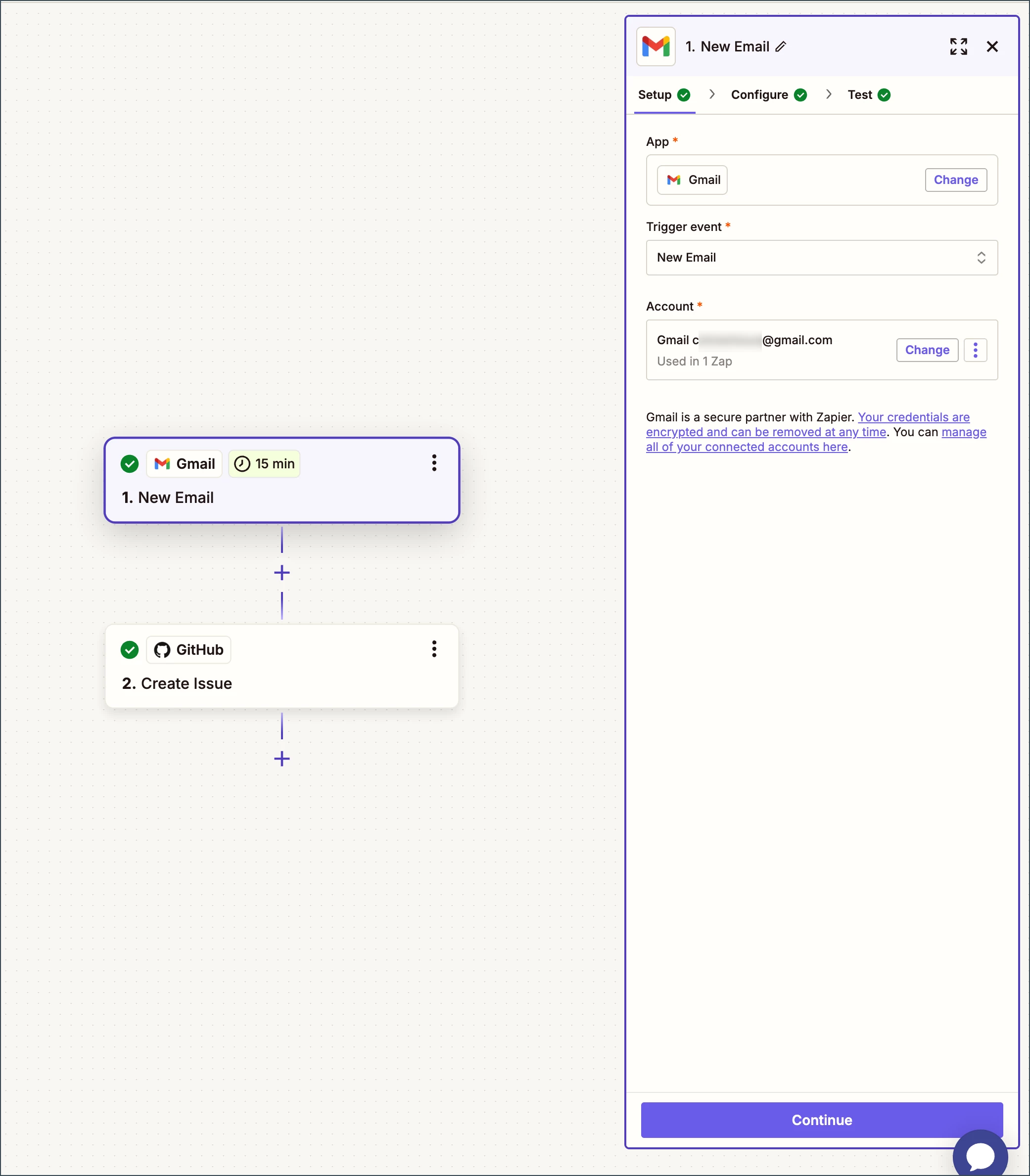Image resolution: width=1030 pixels, height=1176 pixels.
Task: Click step 2 green check status icon
Action: click(x=129, y=650)
